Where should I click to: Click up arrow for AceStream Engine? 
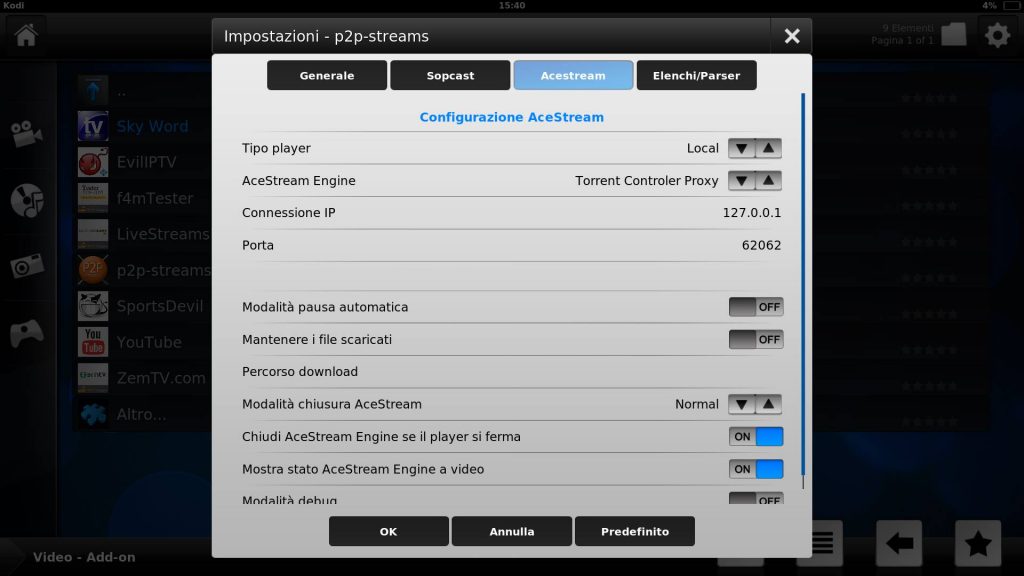pos(768,180)
